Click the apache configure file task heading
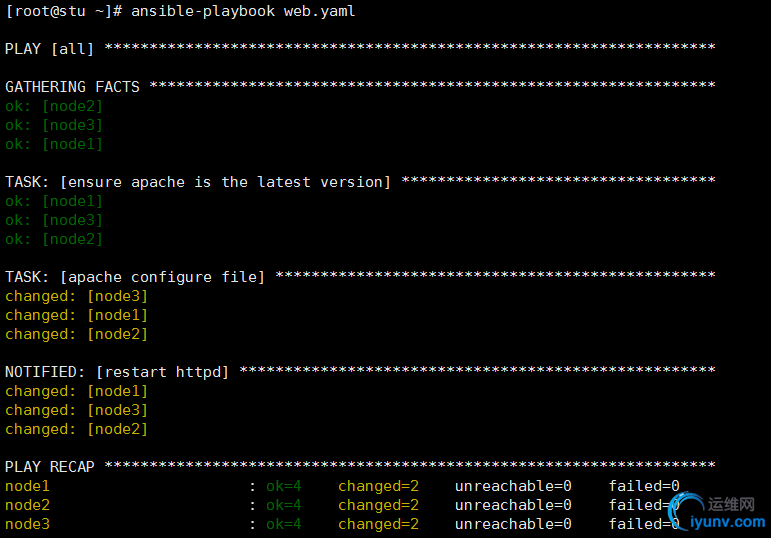Screen dimensions: 771x538 click(135, 277)
